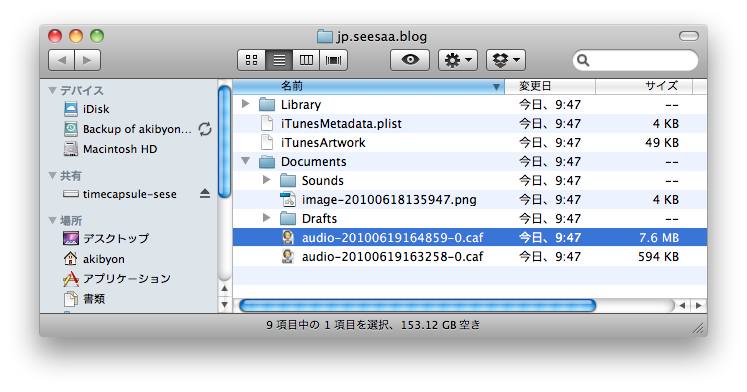Click the window resize grip
The width and height of the screenshot is (747, 392).
(697, 327)
